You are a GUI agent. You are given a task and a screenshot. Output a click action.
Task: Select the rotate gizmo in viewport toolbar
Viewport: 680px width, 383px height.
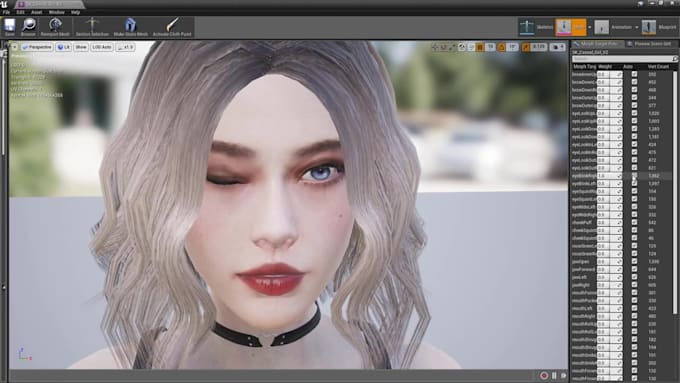tap(443, 47)
